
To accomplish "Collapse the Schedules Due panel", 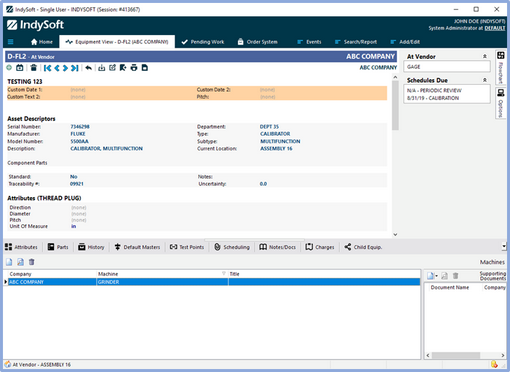I will [x=485, y=80].
